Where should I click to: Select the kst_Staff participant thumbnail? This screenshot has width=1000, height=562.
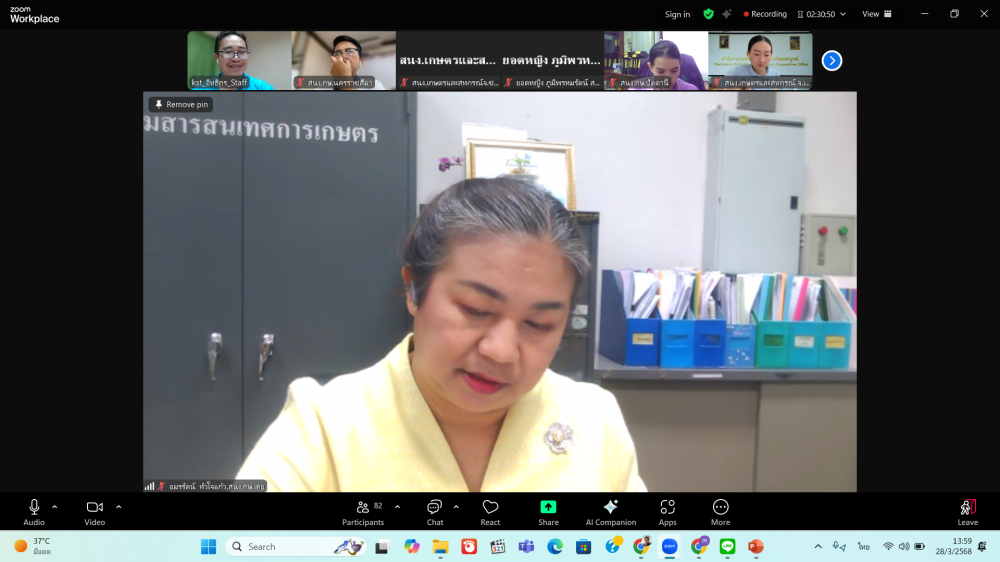click(239, 61)
